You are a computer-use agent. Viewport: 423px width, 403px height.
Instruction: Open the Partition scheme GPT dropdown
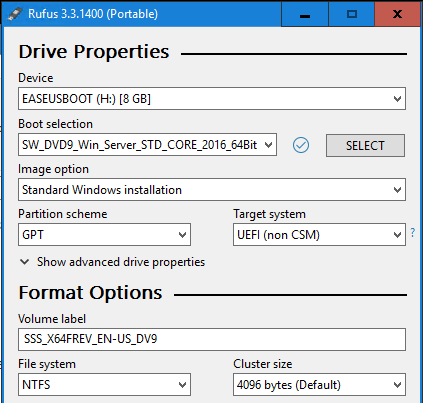104,235
